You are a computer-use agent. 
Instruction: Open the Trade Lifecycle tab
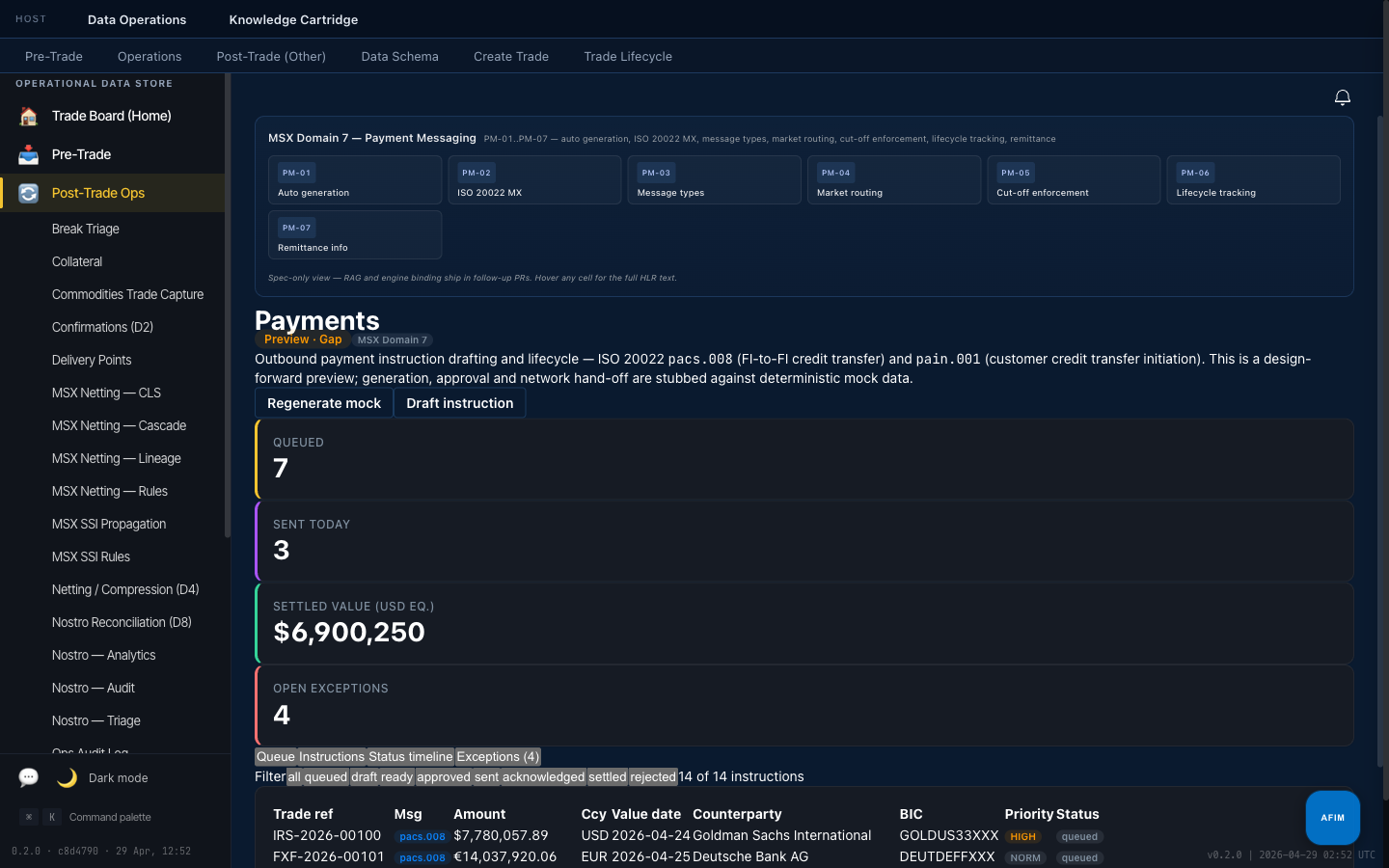(x=628, y=56)
